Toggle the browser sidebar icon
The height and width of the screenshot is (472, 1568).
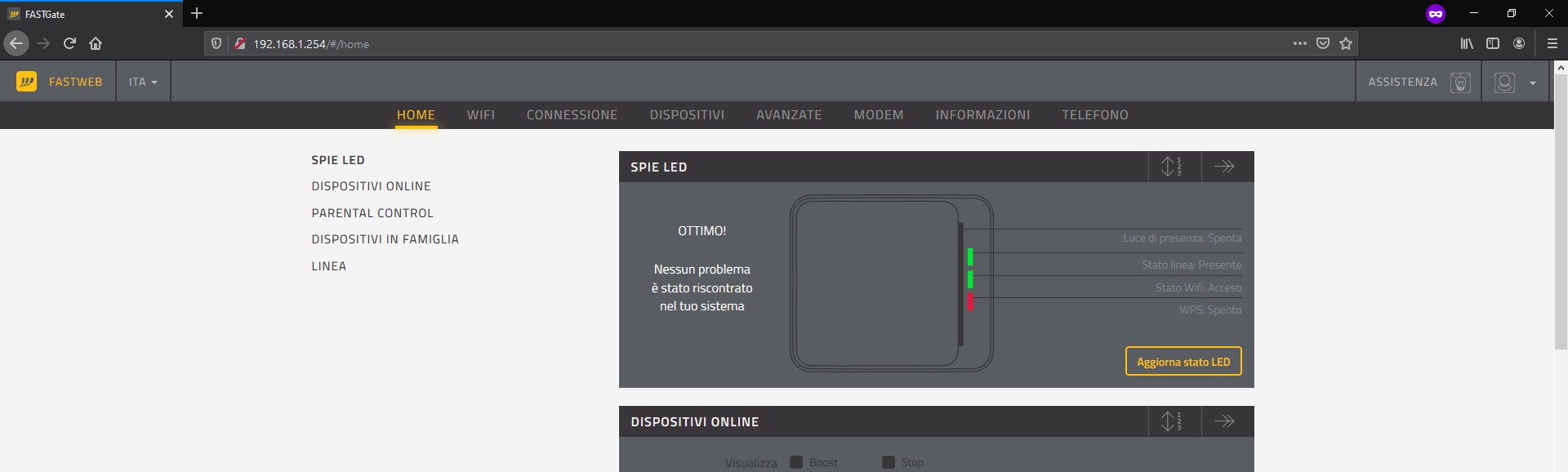pyautogui.click(x=1493, y=43)
